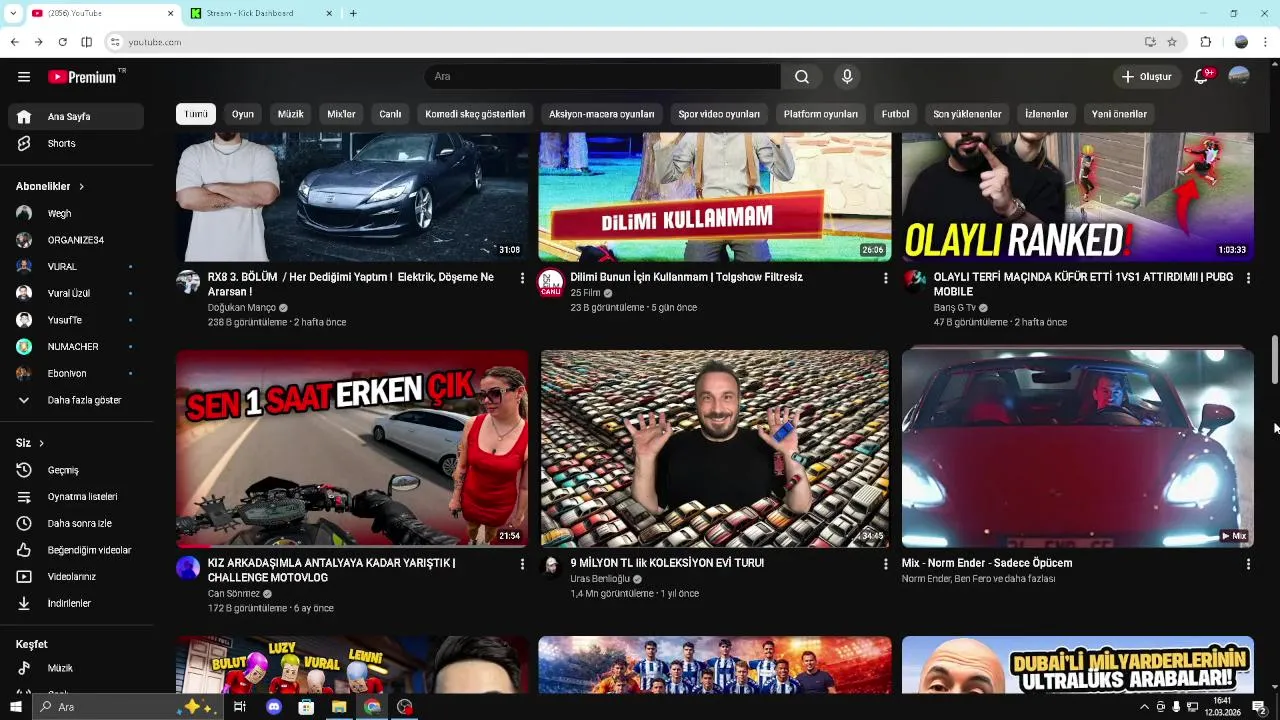1280x720 pixels.
Task: Open the YouTube hamburger guide menu
Action: pos(24,77)
